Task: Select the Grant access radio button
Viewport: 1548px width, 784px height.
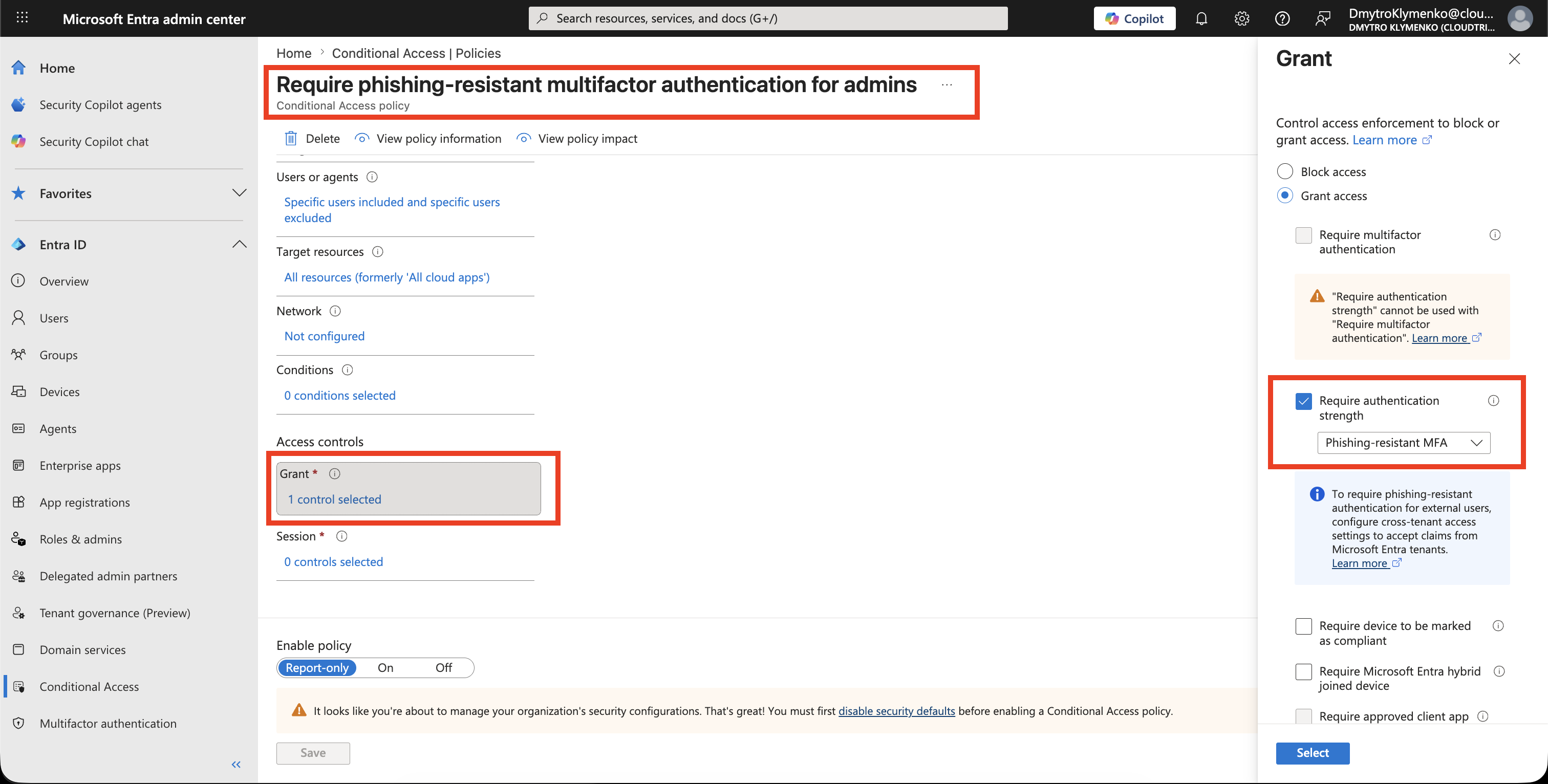Action: click(x=1285, y=195)
